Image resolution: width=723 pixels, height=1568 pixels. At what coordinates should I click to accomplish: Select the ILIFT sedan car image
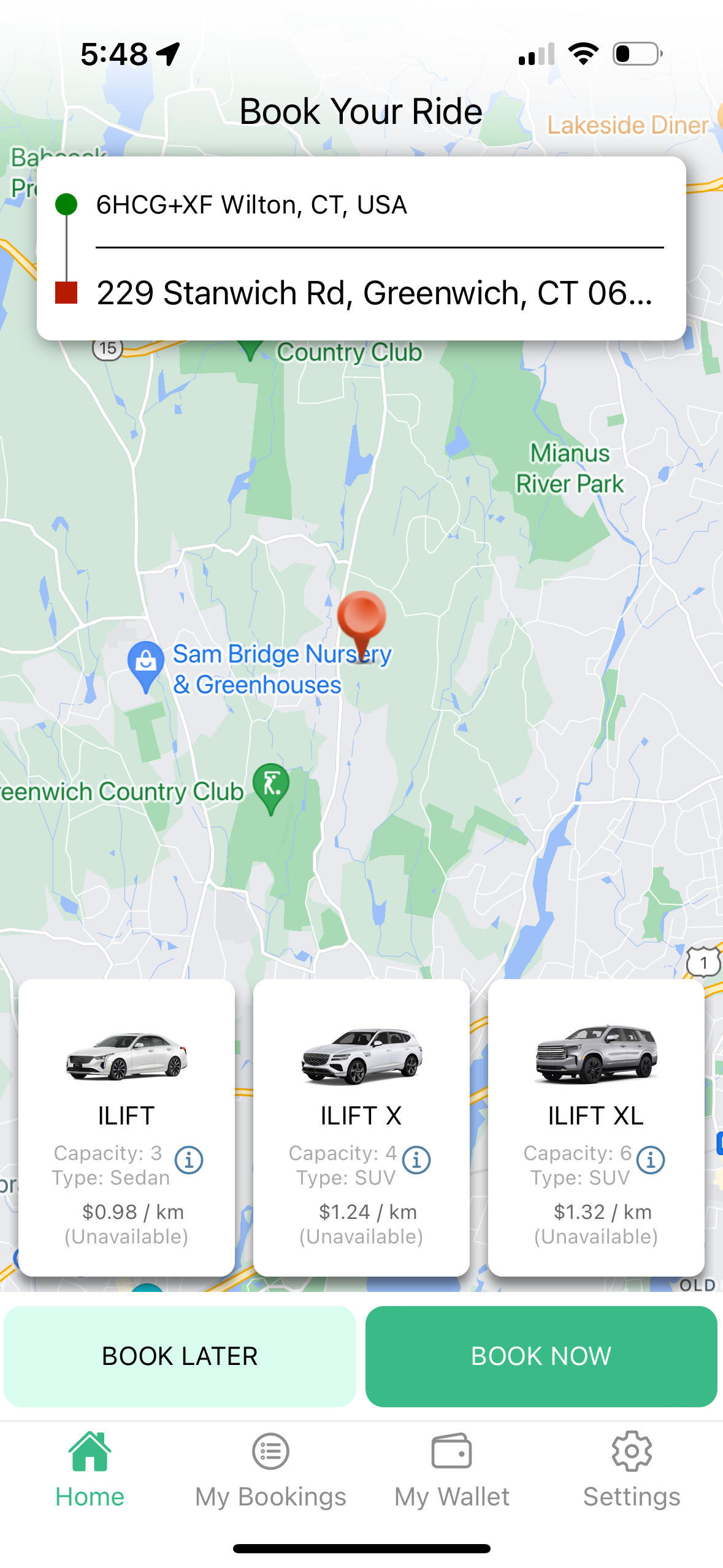126,1055
